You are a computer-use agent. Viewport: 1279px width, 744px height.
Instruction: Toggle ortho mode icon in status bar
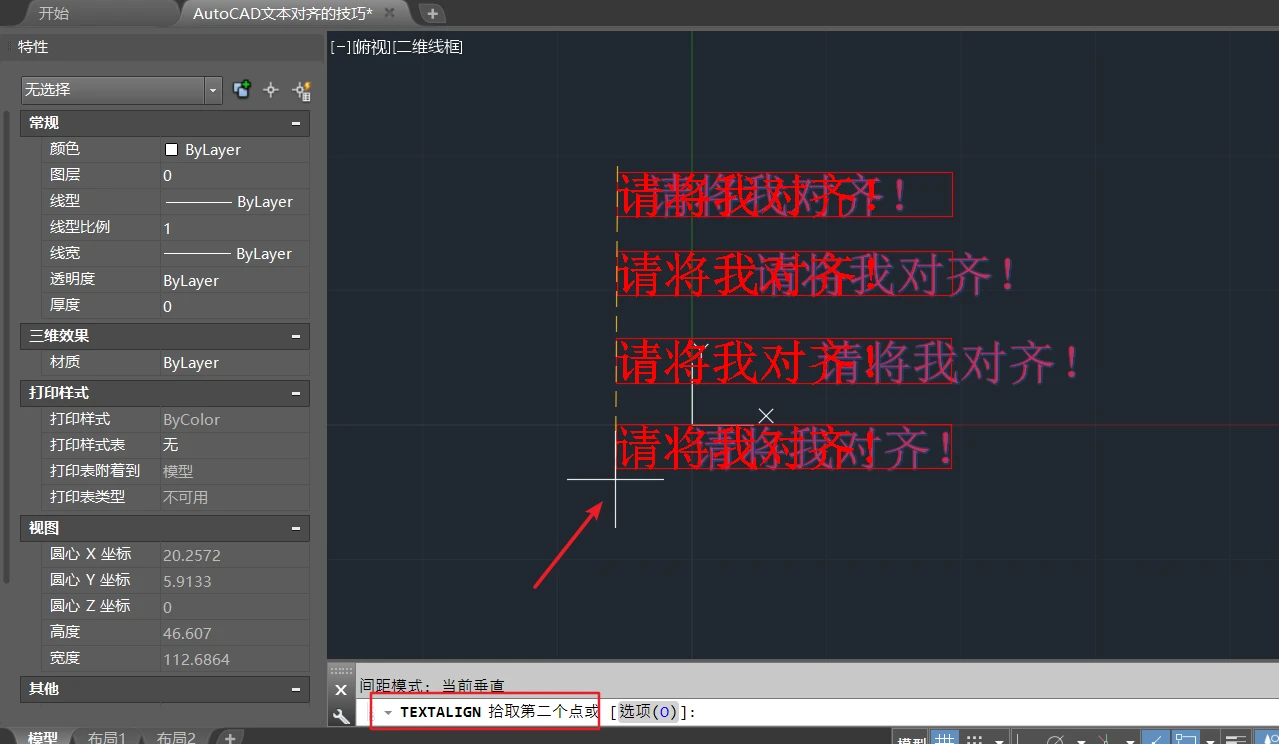coord(1018,738)
